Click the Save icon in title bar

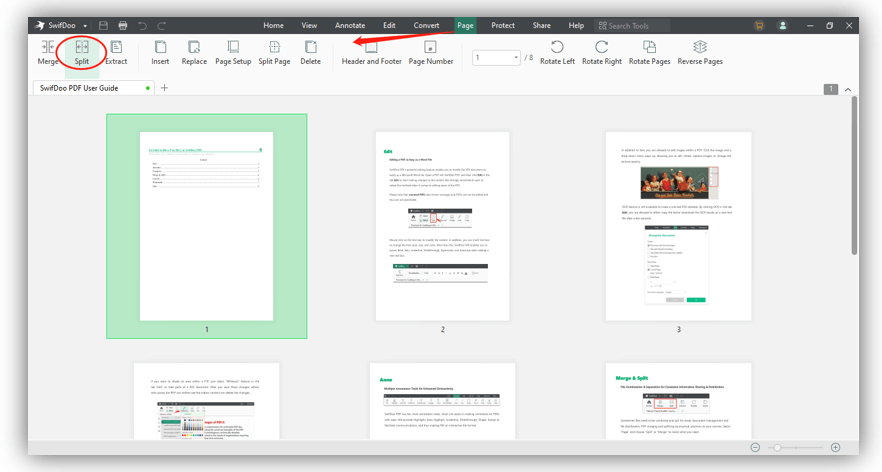pos(103,25)
